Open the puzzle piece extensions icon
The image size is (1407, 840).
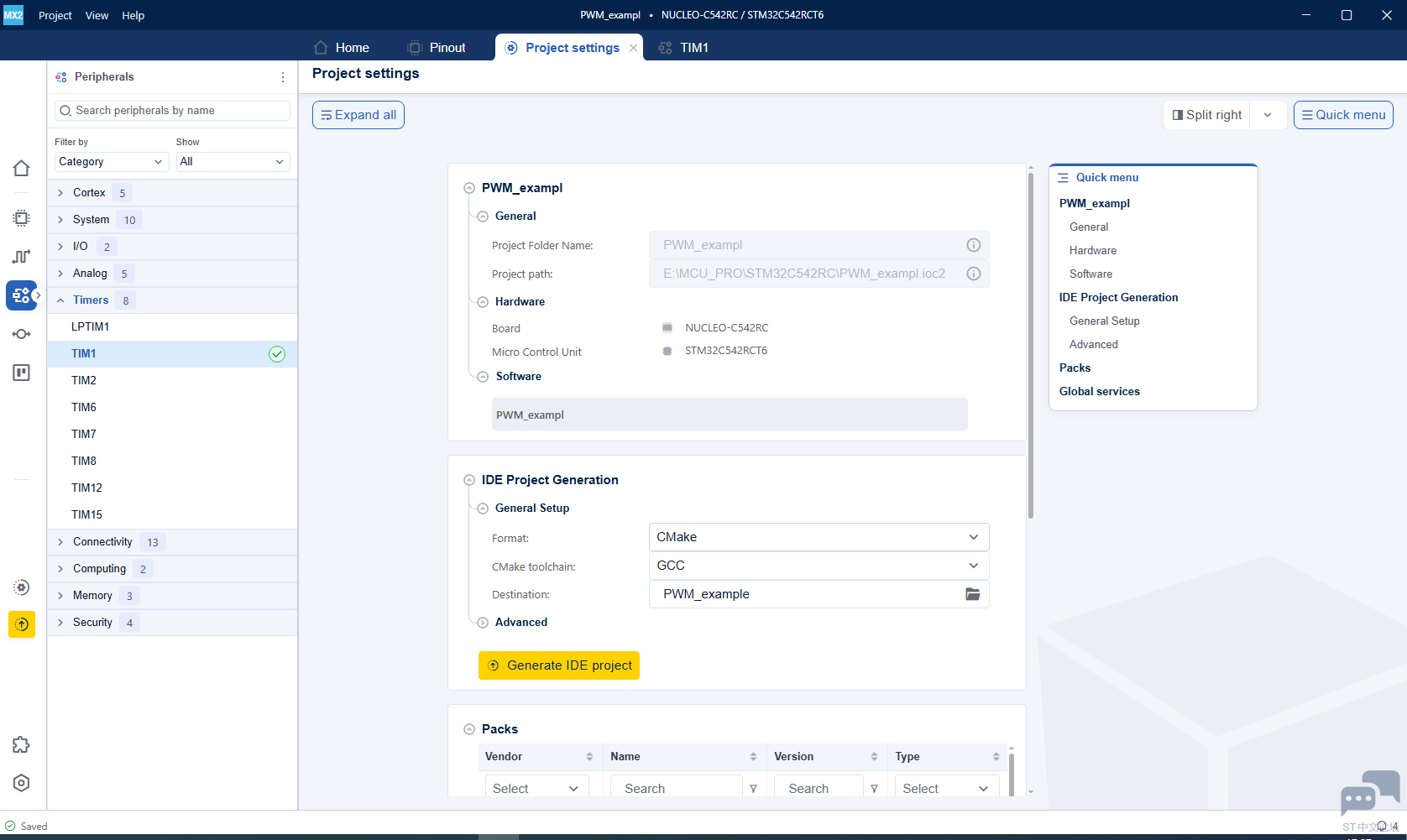click(x=22, y=745)
